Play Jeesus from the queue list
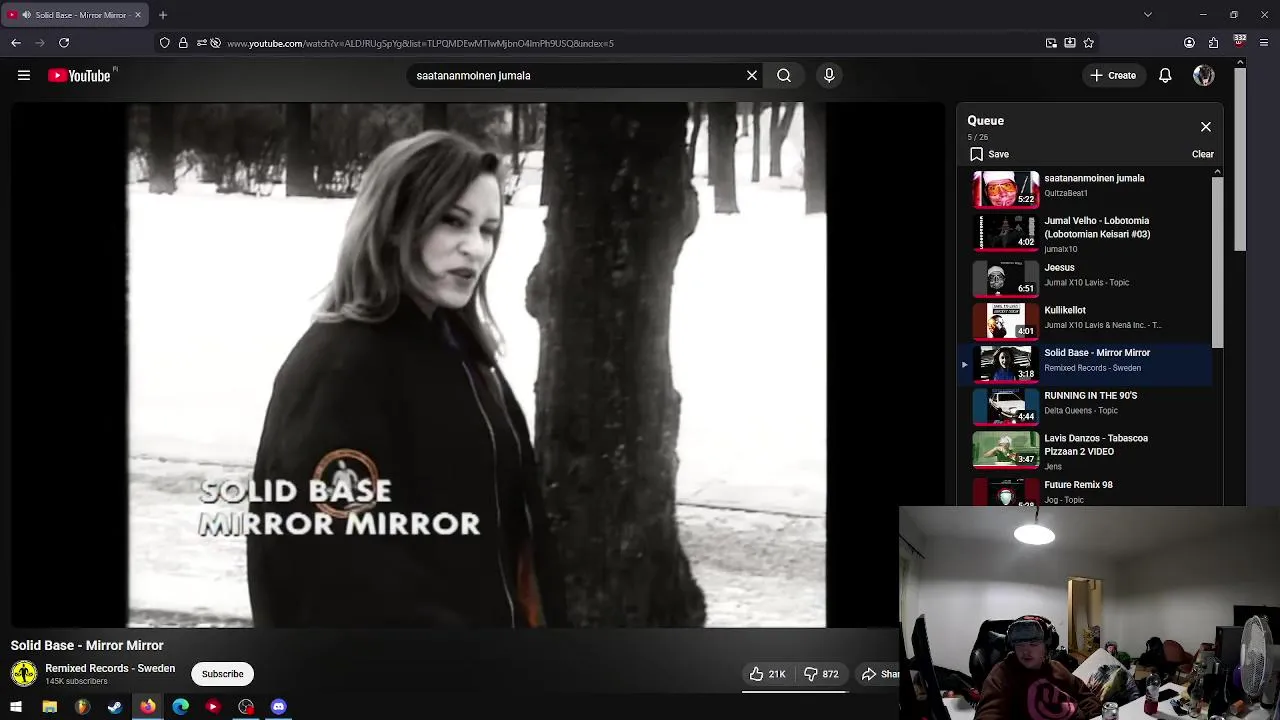Screen dimensions: 1280x720 (1084, 277)
